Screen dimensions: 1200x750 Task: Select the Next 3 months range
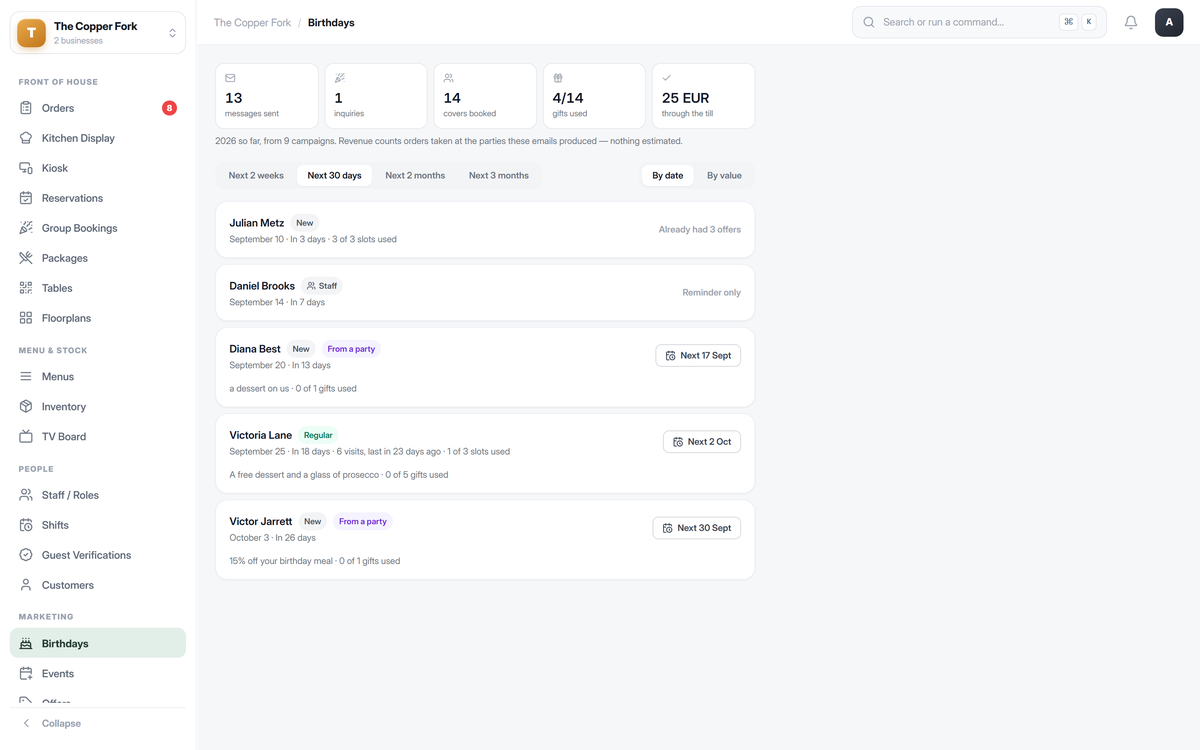click(x=499, y=176)
